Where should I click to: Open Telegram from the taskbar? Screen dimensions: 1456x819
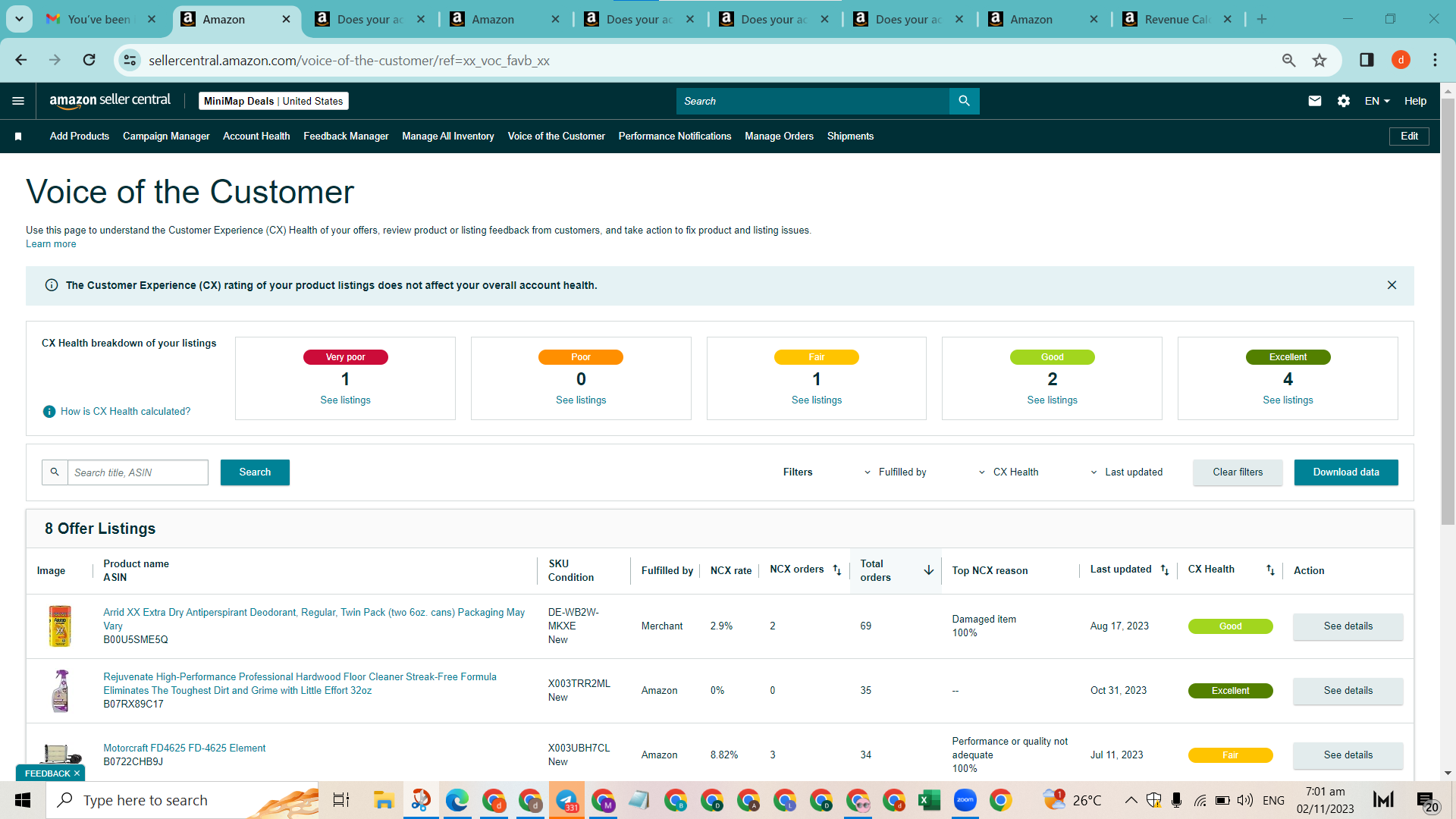click(566, 800)
